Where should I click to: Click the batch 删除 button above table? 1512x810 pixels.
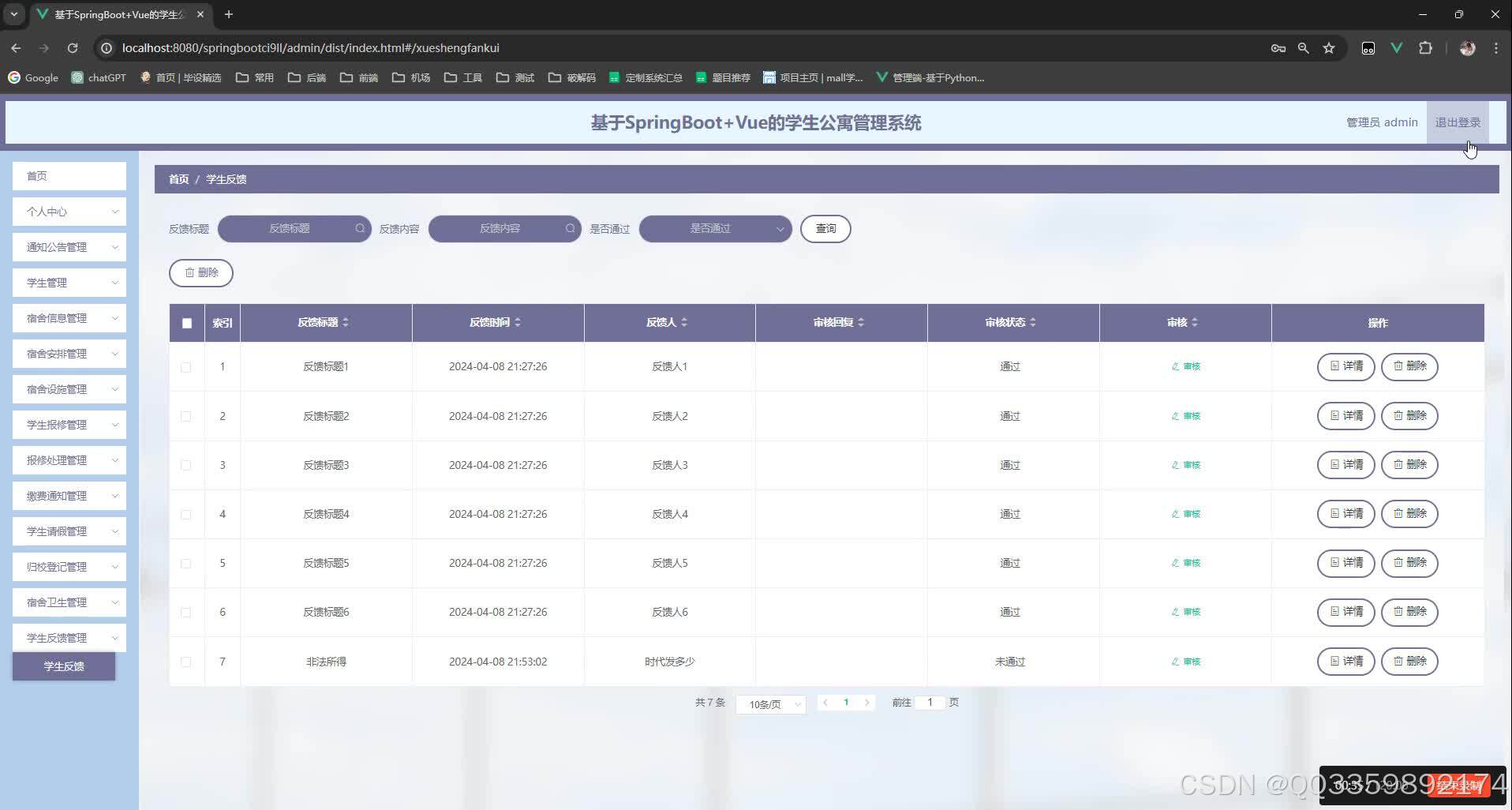[201, 273]
